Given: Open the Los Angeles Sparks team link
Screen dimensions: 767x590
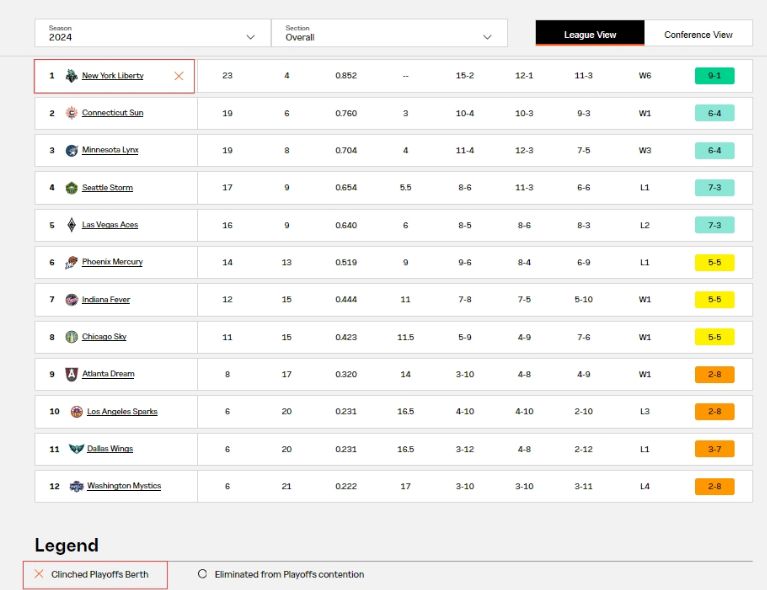Looking at the screenshot, I should pos(122,411).
